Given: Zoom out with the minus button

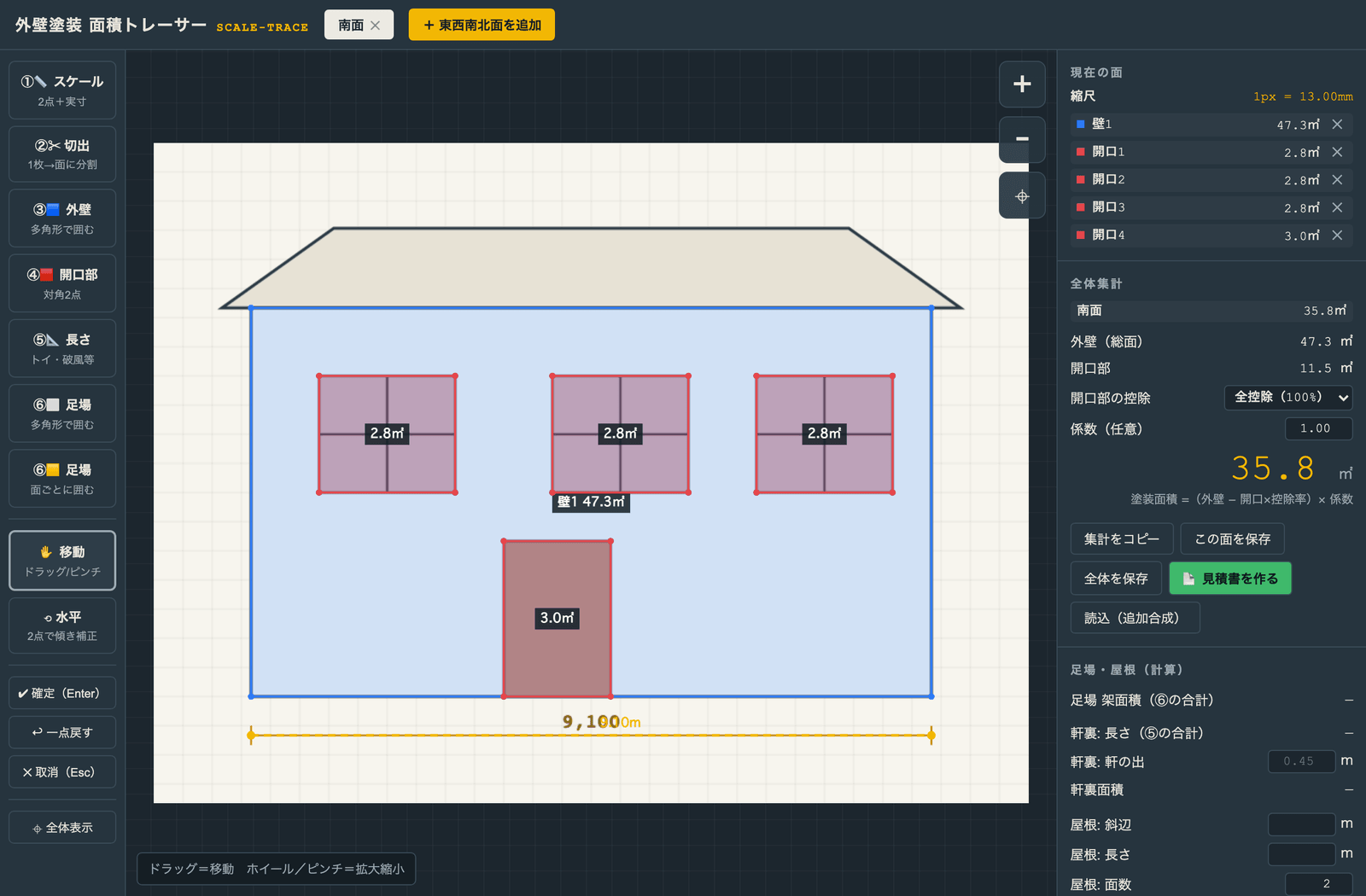Looking at the screenshot, I should point(1022,139).
